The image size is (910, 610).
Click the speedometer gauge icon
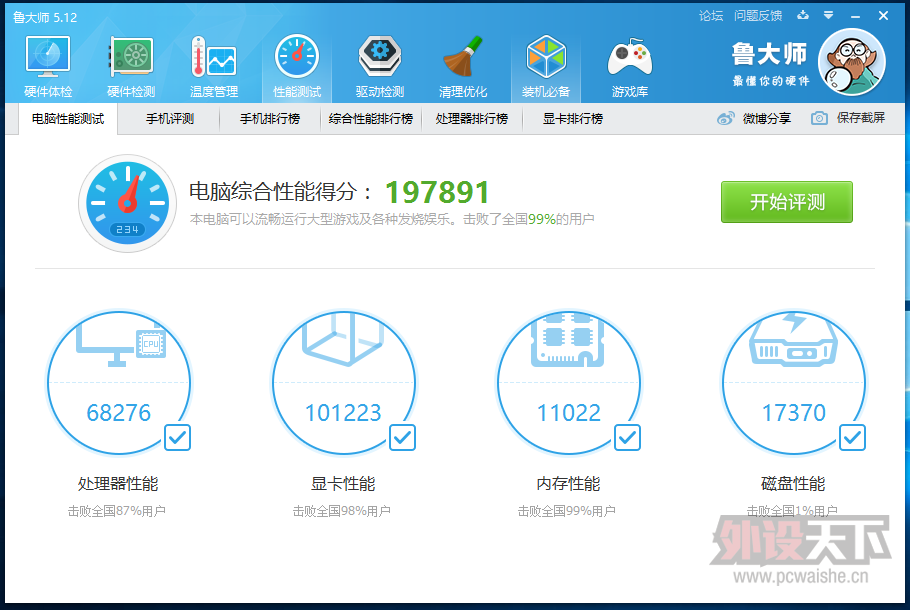(x=128, y=203)
